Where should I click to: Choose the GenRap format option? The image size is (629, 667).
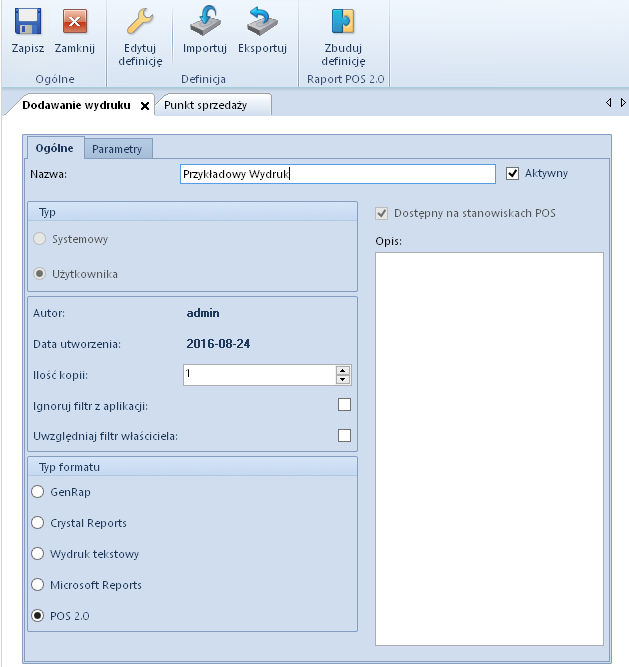pyautogui.click(x=38, y=492)
